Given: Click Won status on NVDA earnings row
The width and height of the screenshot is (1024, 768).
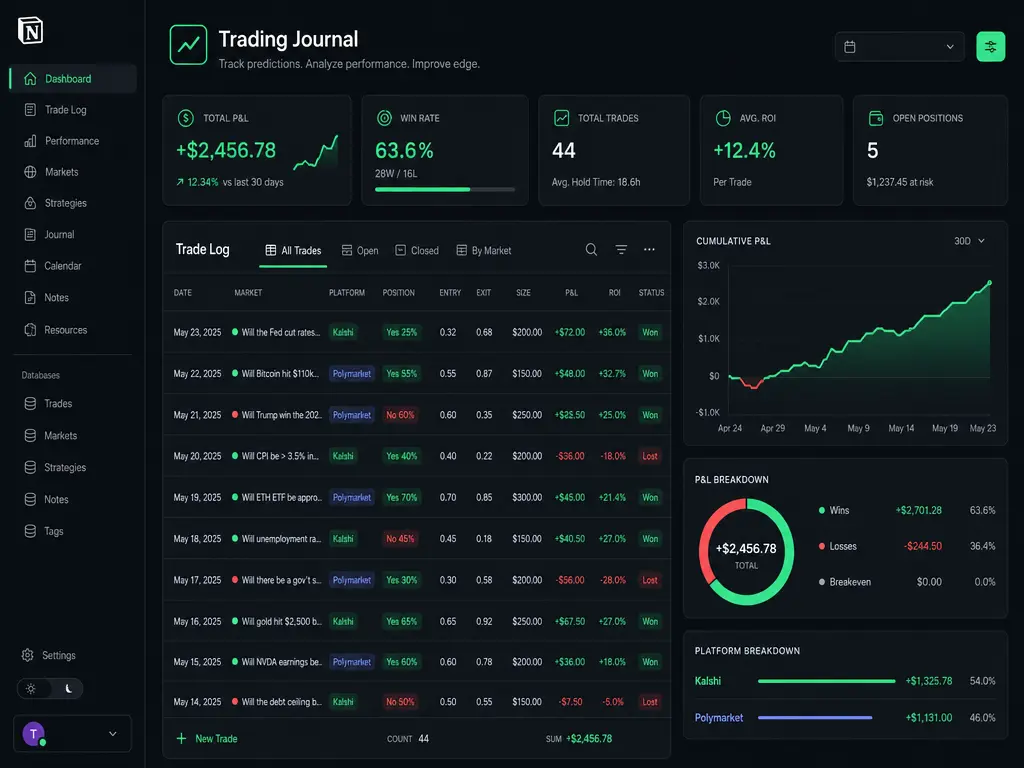Looking at the screenshot, I should 650,662.
